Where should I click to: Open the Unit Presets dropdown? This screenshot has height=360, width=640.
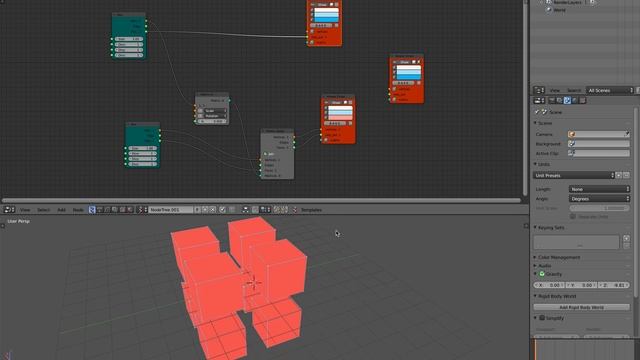573,175
